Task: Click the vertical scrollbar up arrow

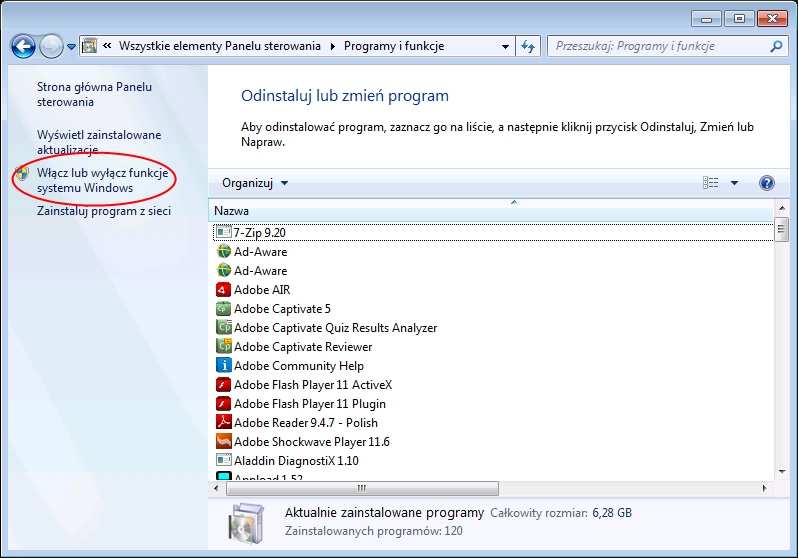Action: tap(782, 208)
